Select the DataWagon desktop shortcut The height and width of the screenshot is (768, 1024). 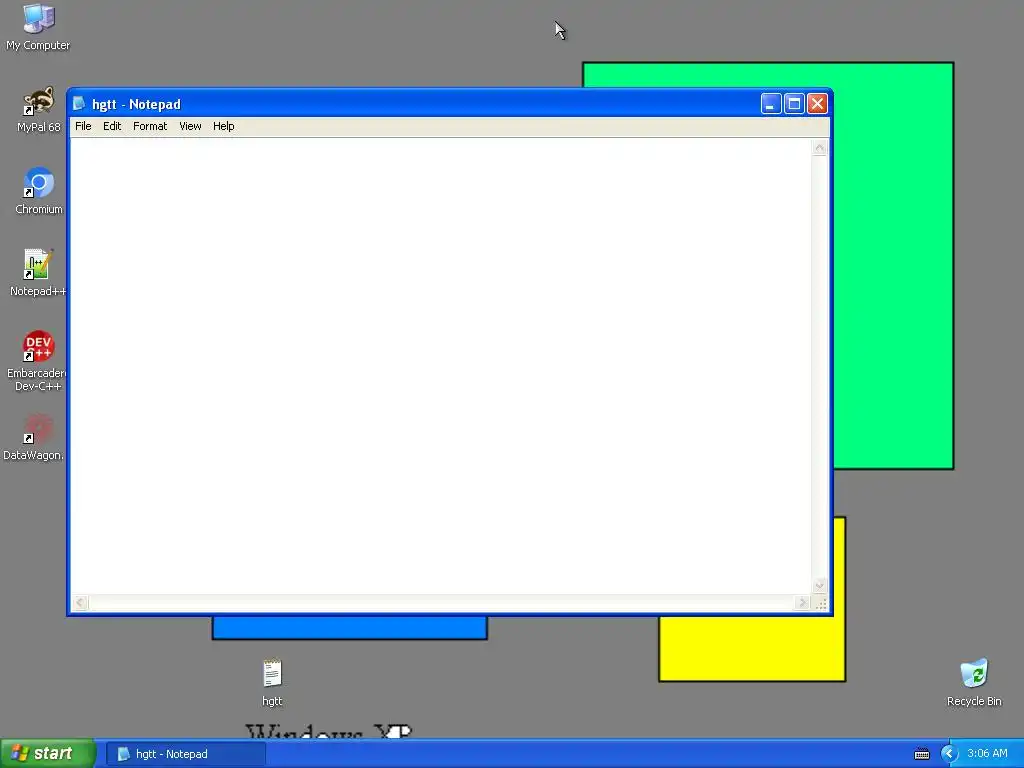point(34,438)
